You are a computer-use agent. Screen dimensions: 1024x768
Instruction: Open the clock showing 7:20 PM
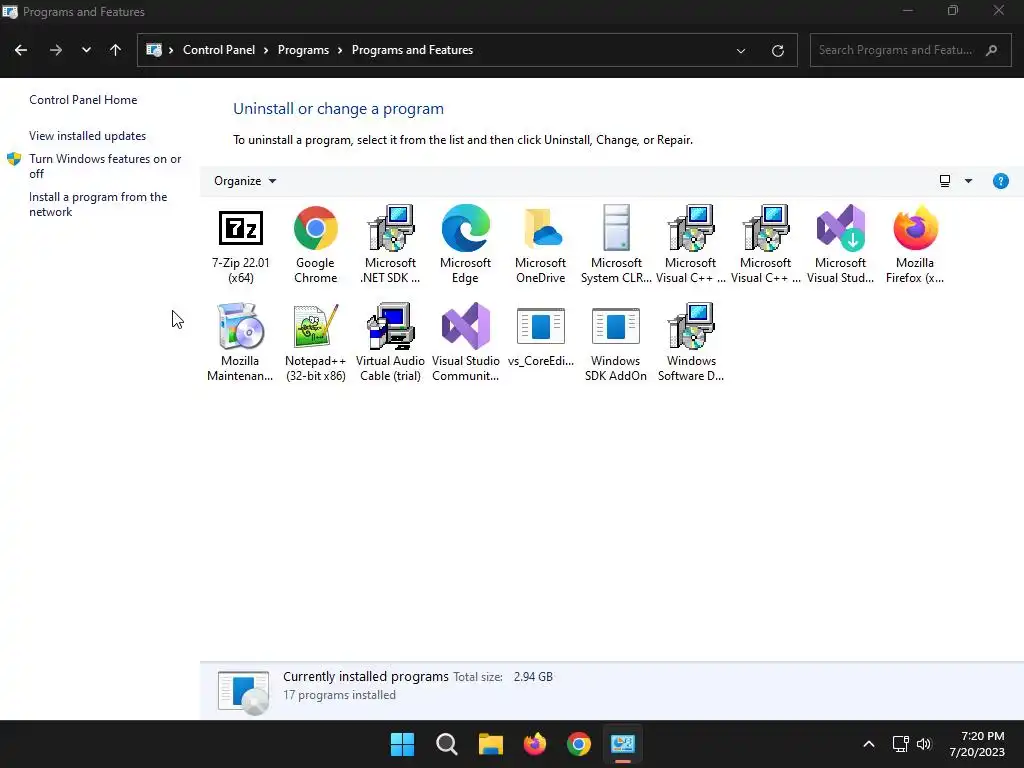[x=977, y=744]
